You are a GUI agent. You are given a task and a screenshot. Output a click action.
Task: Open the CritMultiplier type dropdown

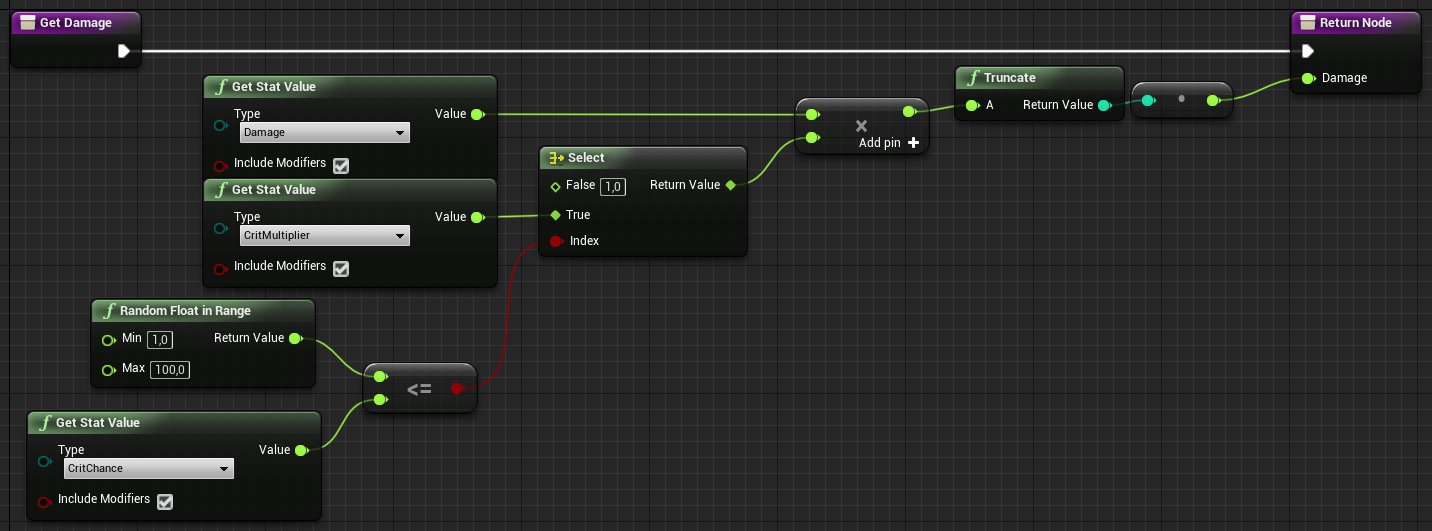(x=325, y=236)
